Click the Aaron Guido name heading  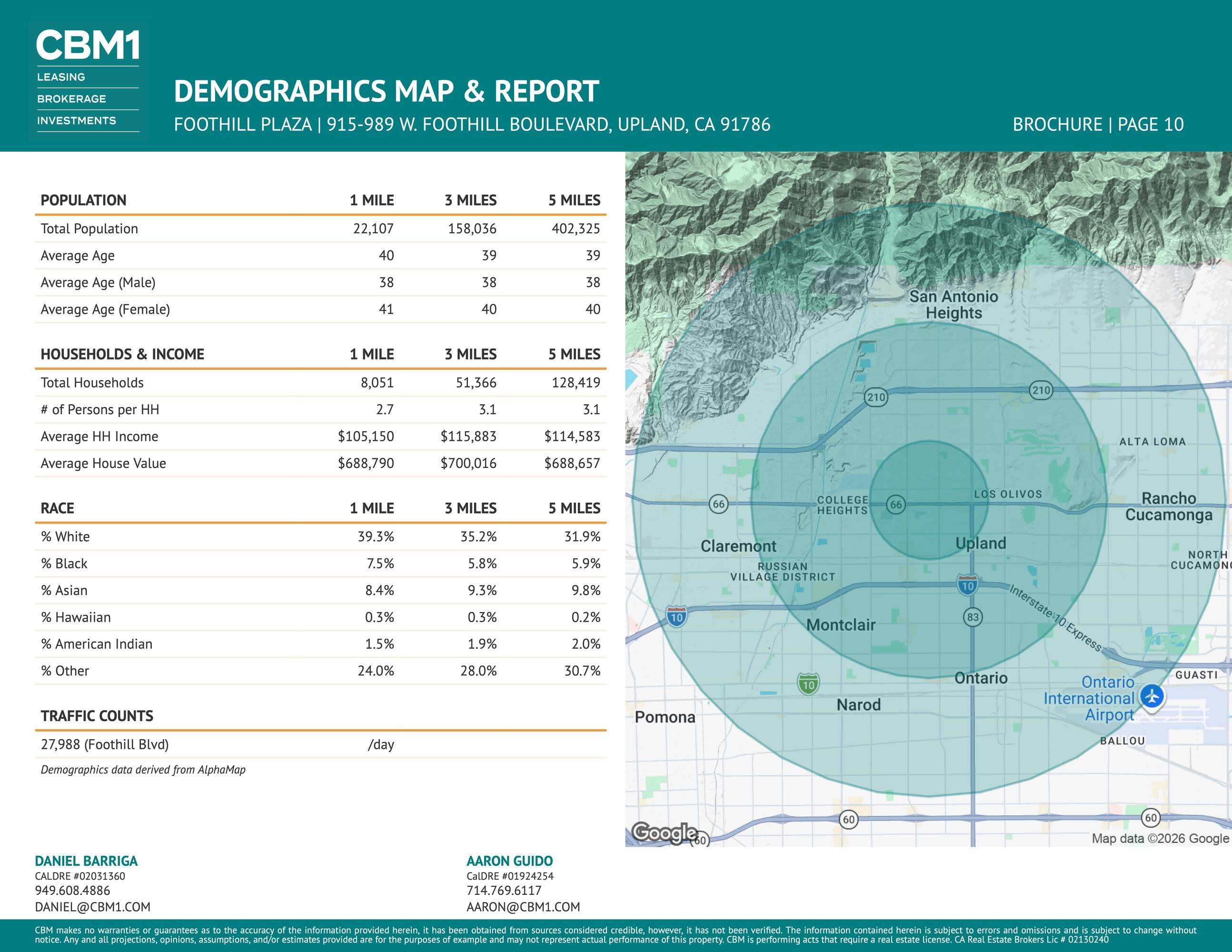509,861
